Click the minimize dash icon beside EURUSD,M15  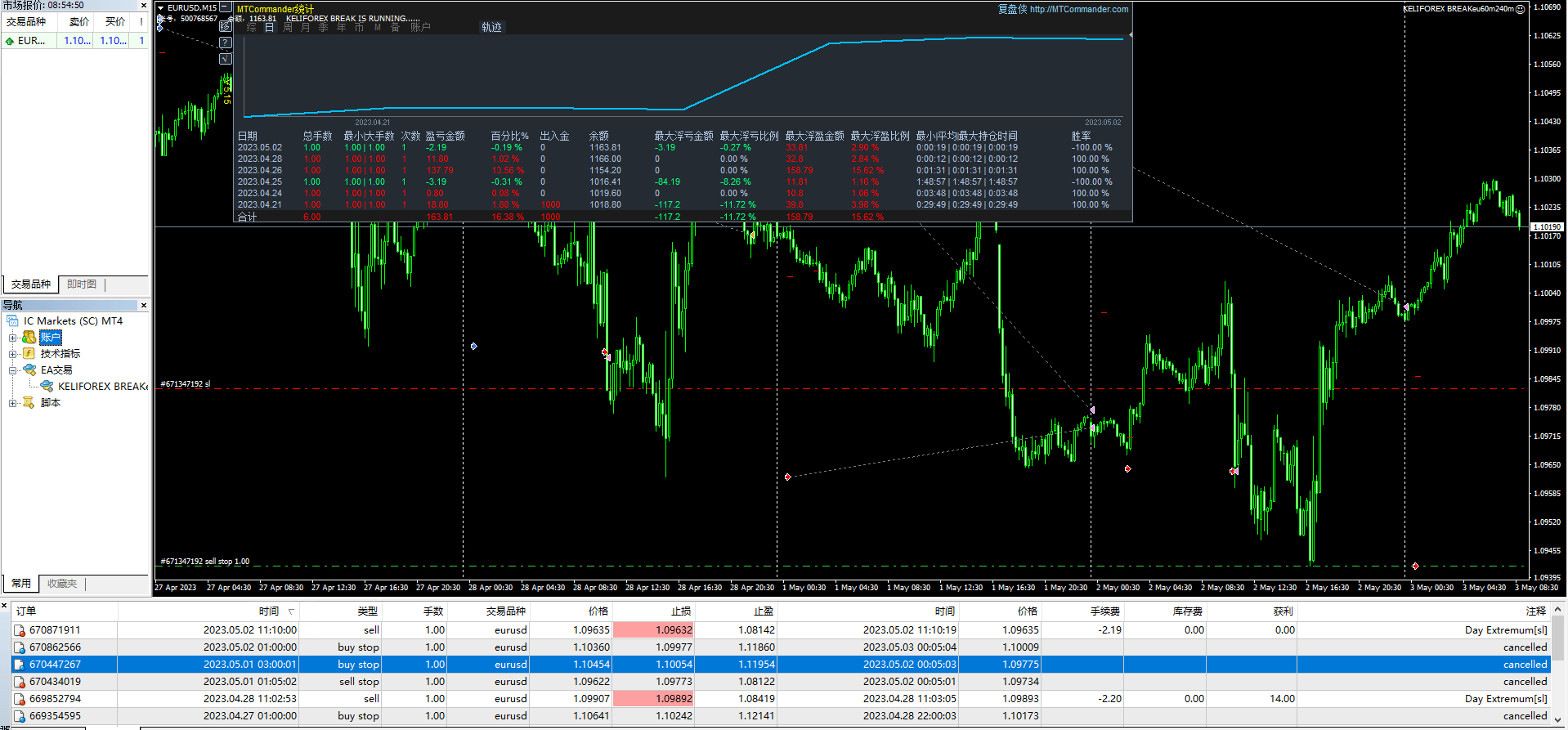pyautogui.click(x=225, y=7)
